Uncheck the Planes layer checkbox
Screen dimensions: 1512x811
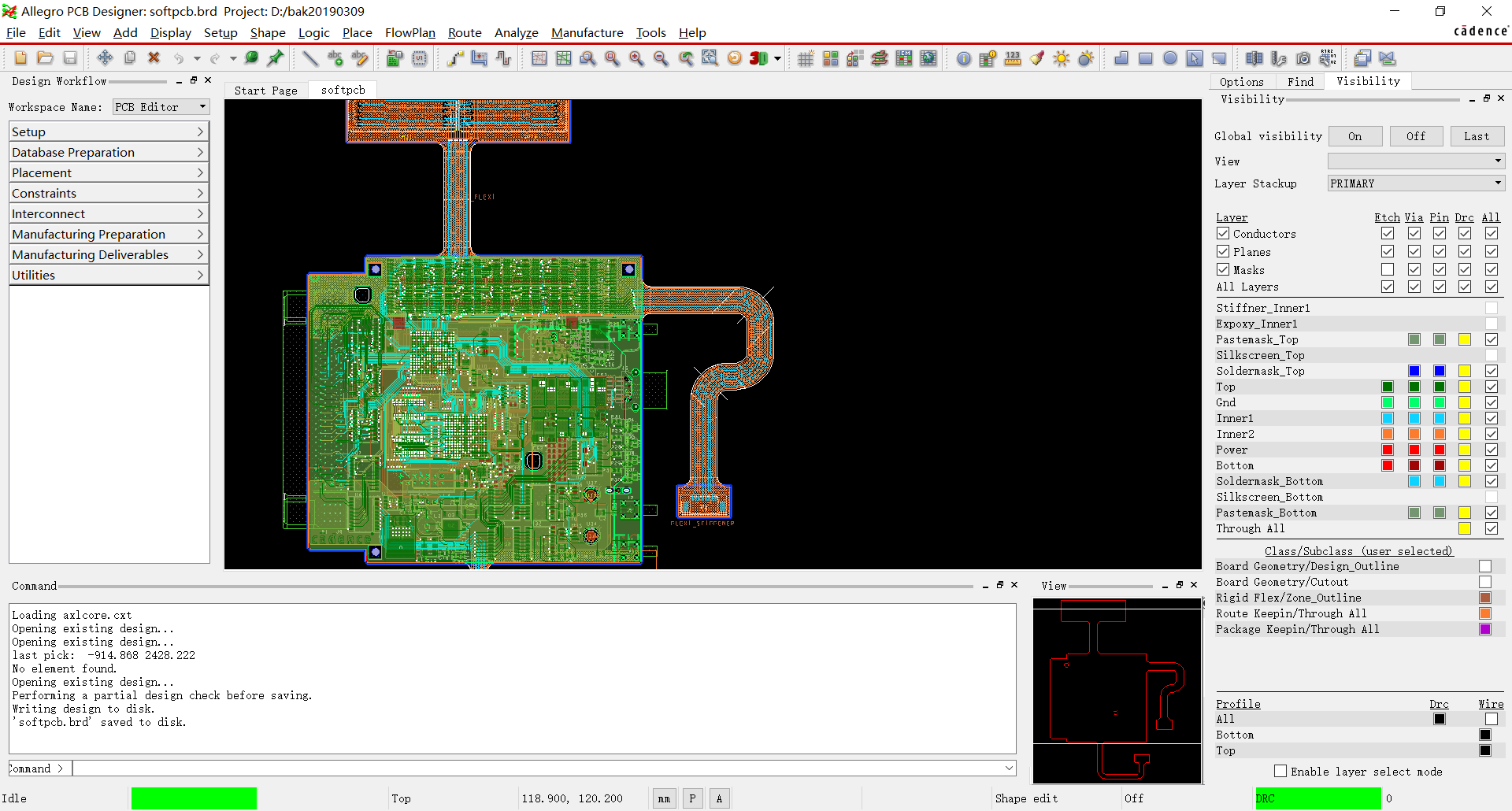pyautogui.click(x=1223, y=251)
